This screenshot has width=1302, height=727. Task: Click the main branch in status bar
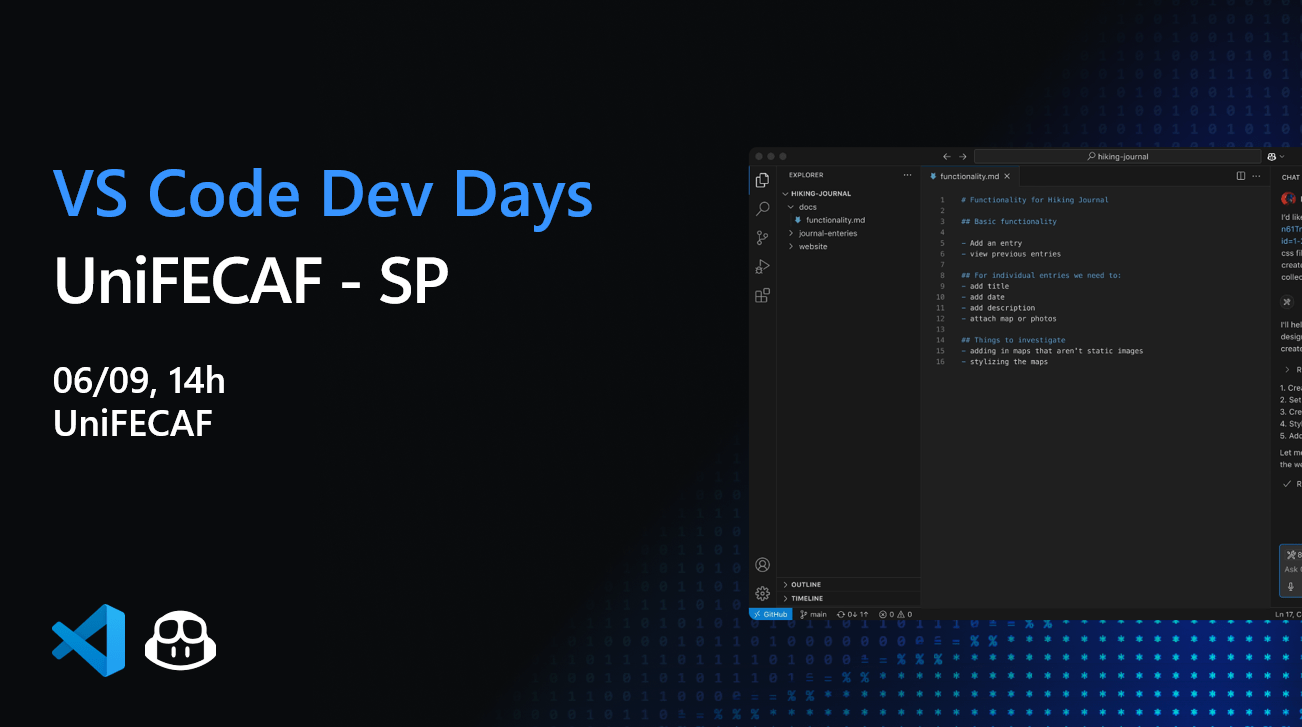coord(813,614)
